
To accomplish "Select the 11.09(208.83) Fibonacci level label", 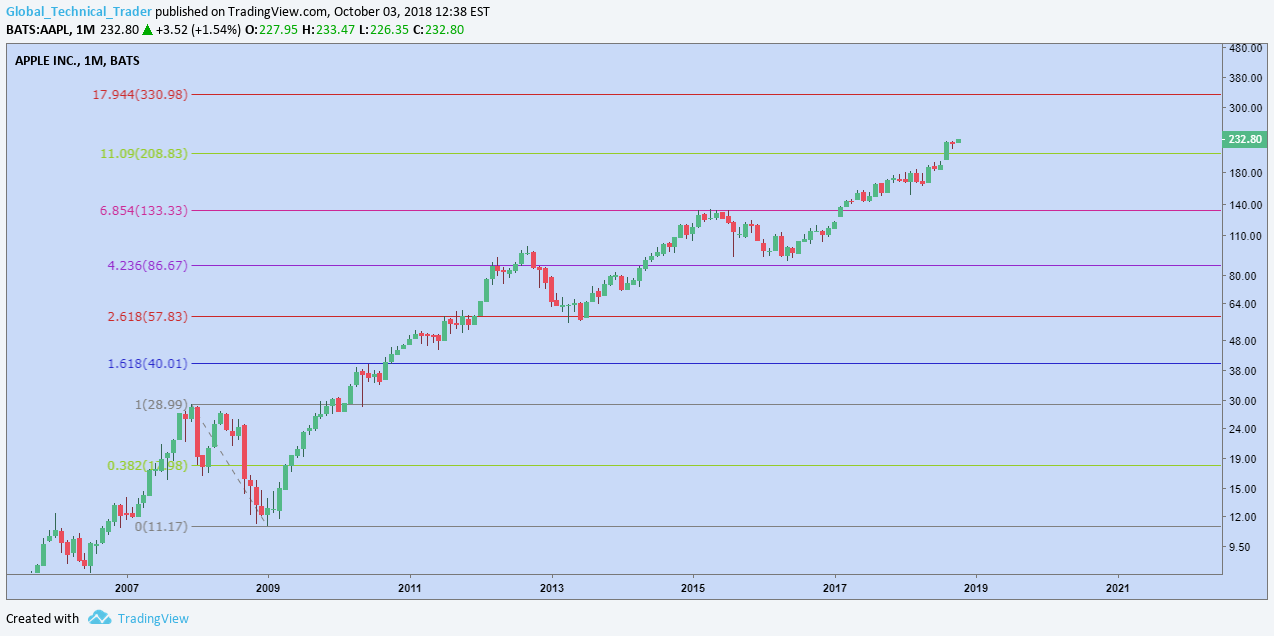I will [x=143, y=153].
